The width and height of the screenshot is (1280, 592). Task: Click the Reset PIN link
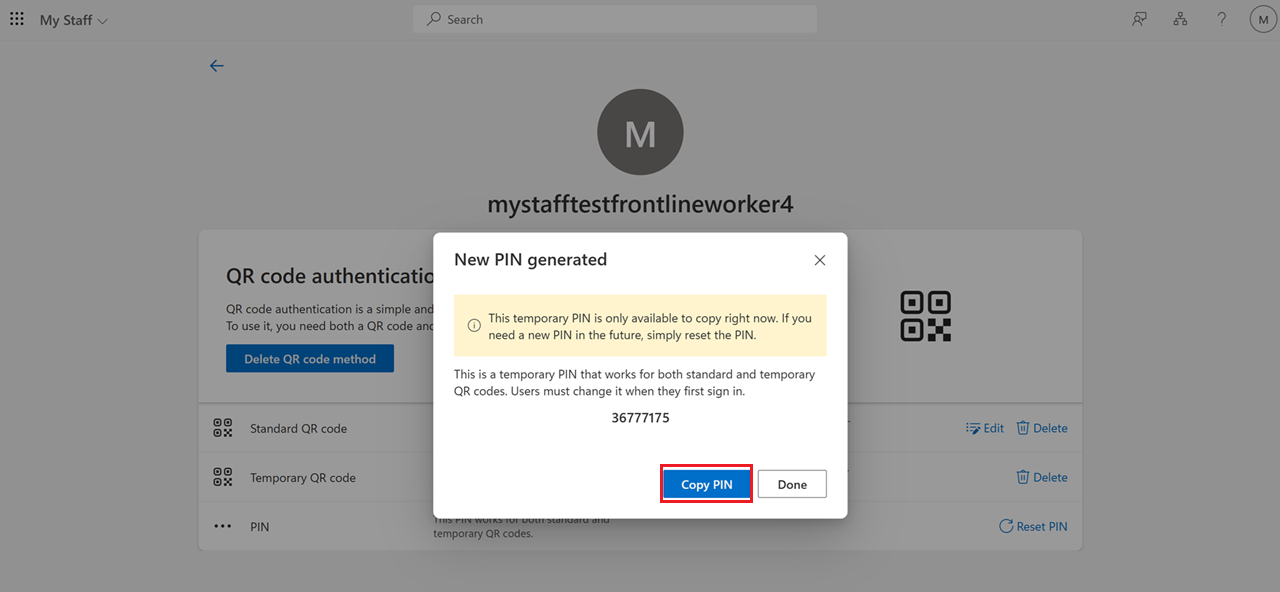click(1033, 525)
